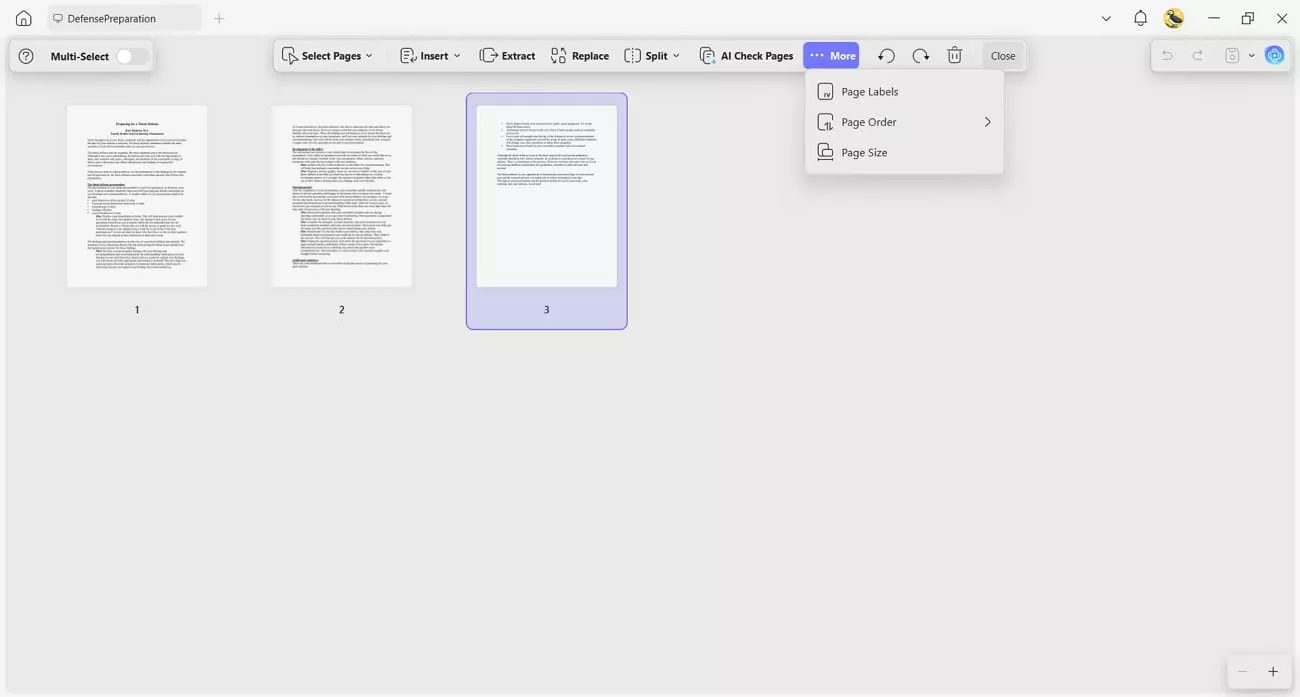Screen dimensions: 1300x697
Task: Close the page organizer with Close button
Action: click(x=1002, y=55)
